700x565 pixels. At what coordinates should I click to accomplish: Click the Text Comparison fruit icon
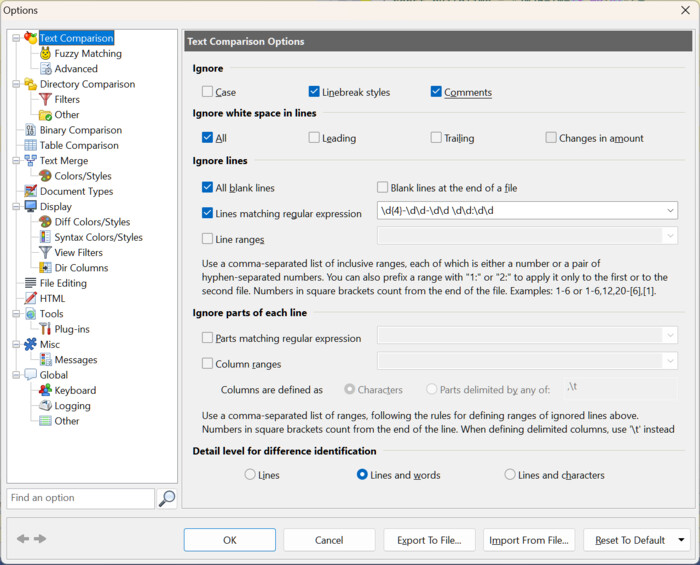(x=30, y=38)
